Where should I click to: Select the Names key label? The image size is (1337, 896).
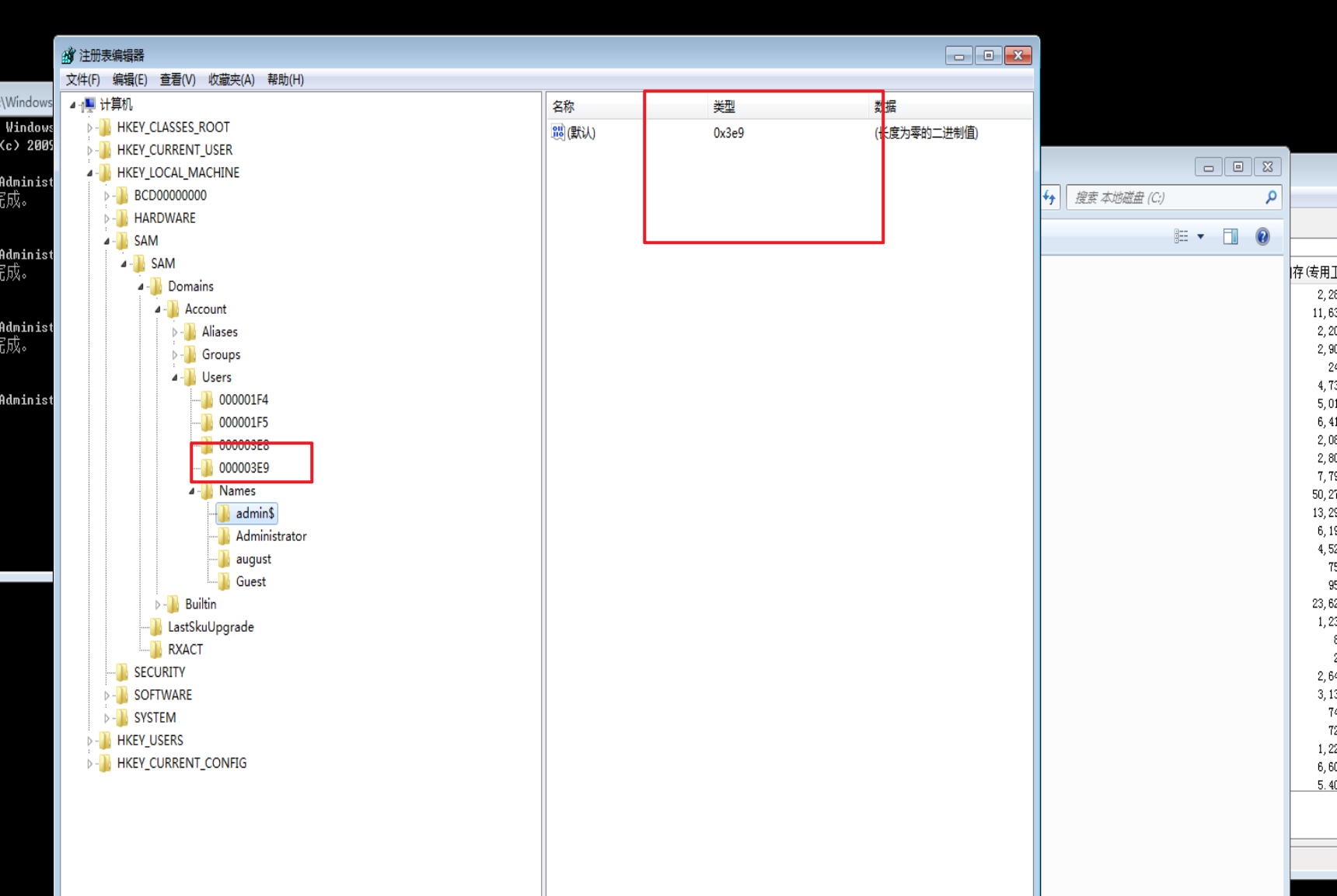[x=237, y=491]
